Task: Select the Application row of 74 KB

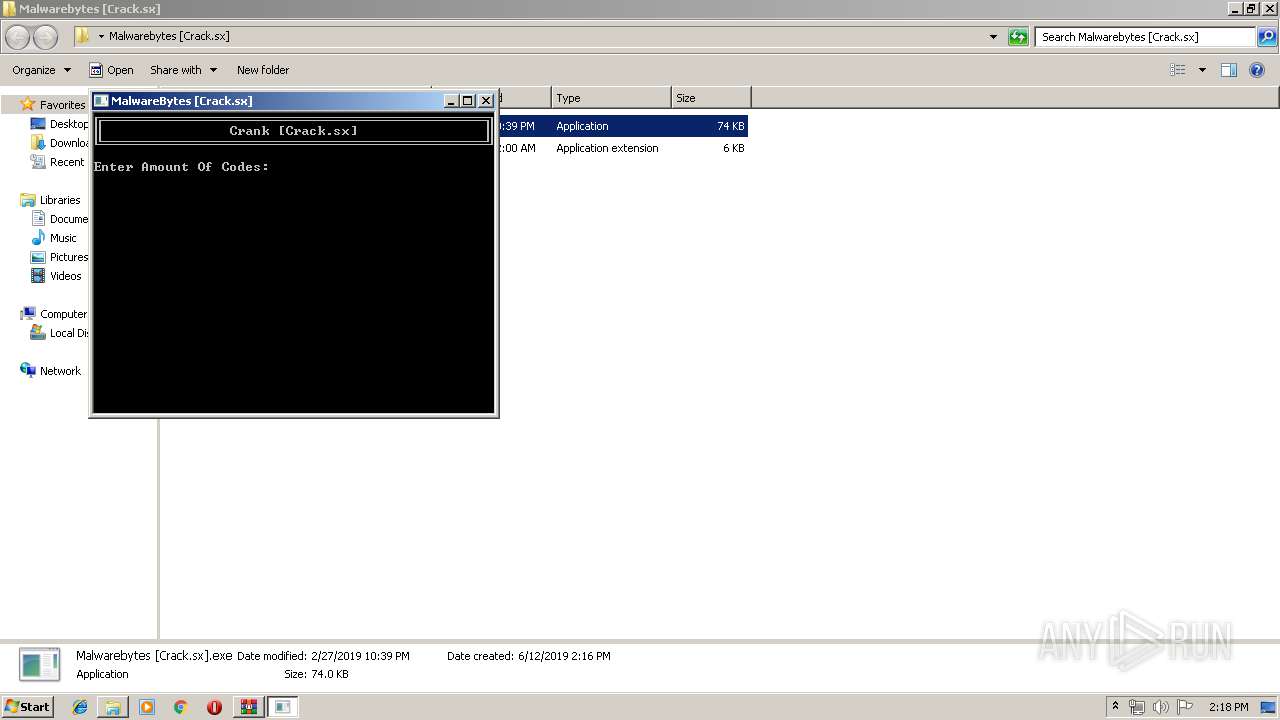Action: pos(621,126)
